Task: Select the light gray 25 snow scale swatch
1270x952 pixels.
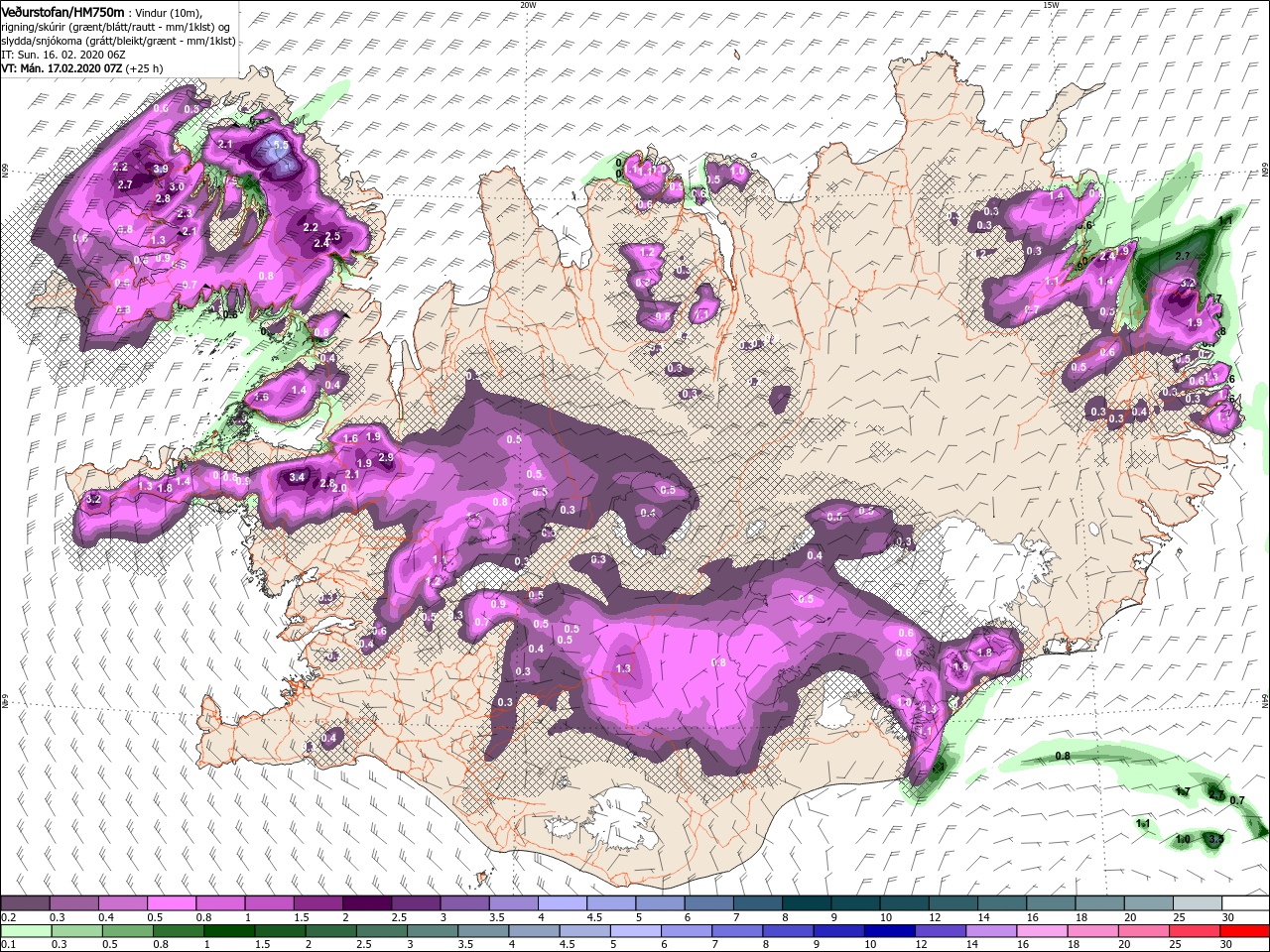Action: [x=1197, y=903]
